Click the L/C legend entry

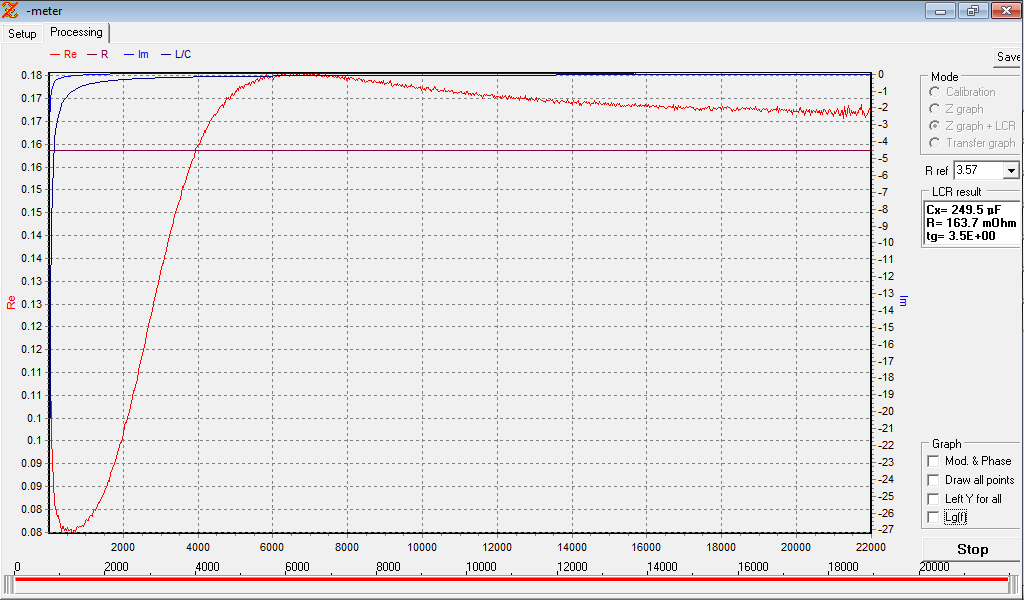pyautogui.click(x=176, y=55)
